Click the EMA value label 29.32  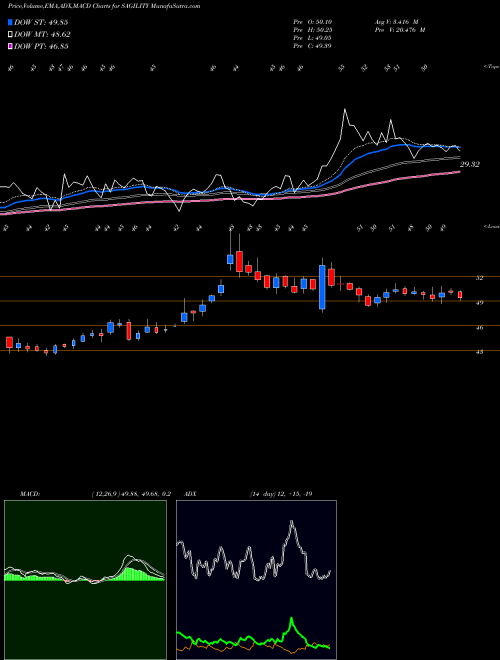click(x=470, y=165)
